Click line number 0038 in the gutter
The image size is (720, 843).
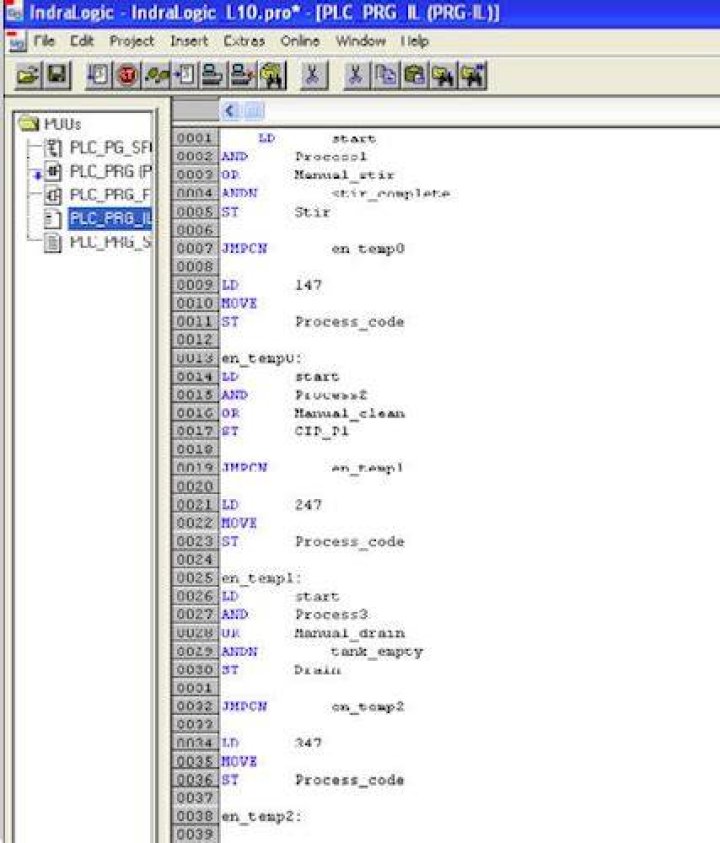point(195,816)
